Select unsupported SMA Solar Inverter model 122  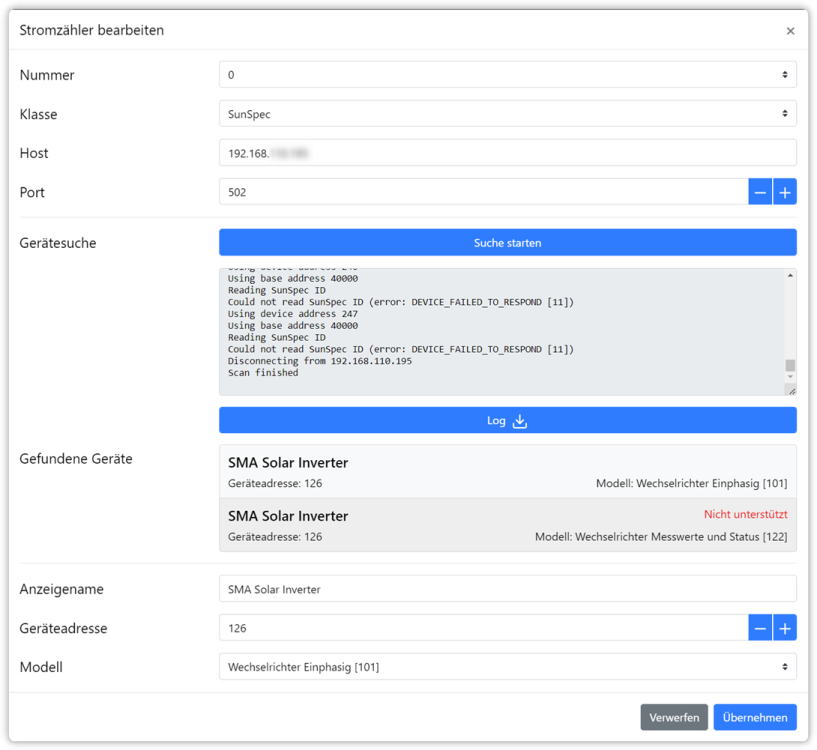[x=507, y=526]
